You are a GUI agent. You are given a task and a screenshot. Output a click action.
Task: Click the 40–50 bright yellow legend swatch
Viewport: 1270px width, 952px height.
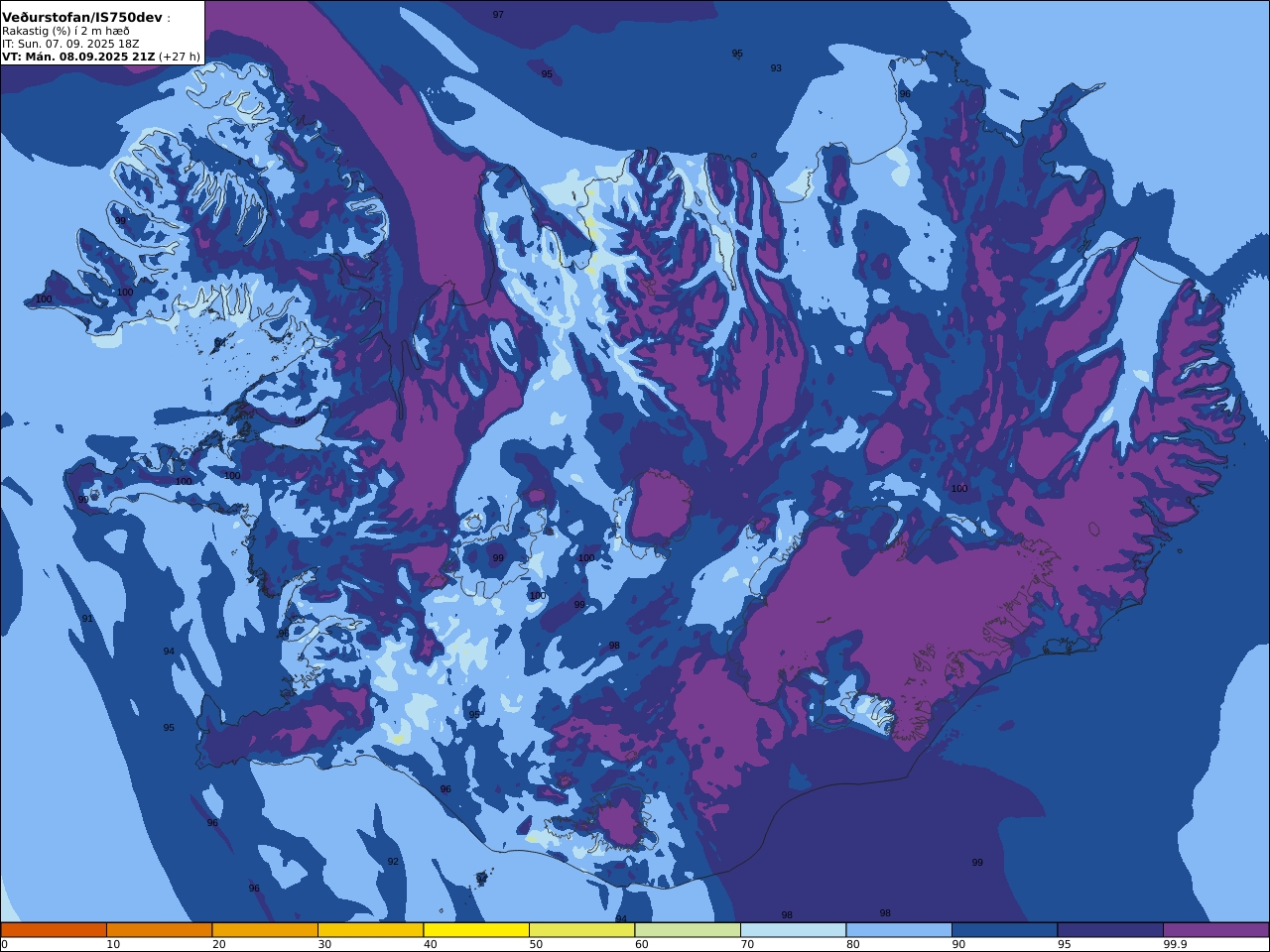(476, 929)
